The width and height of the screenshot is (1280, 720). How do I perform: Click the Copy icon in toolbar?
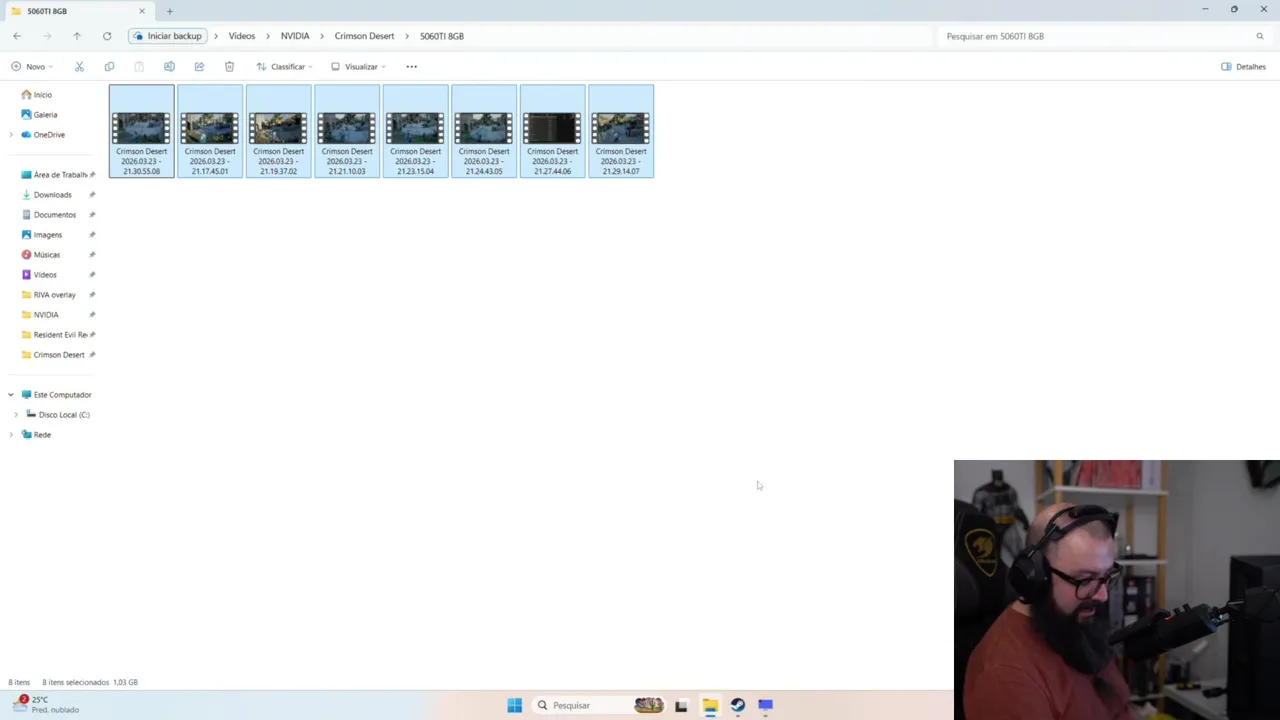pyautogui.click(x=109, y=67)
